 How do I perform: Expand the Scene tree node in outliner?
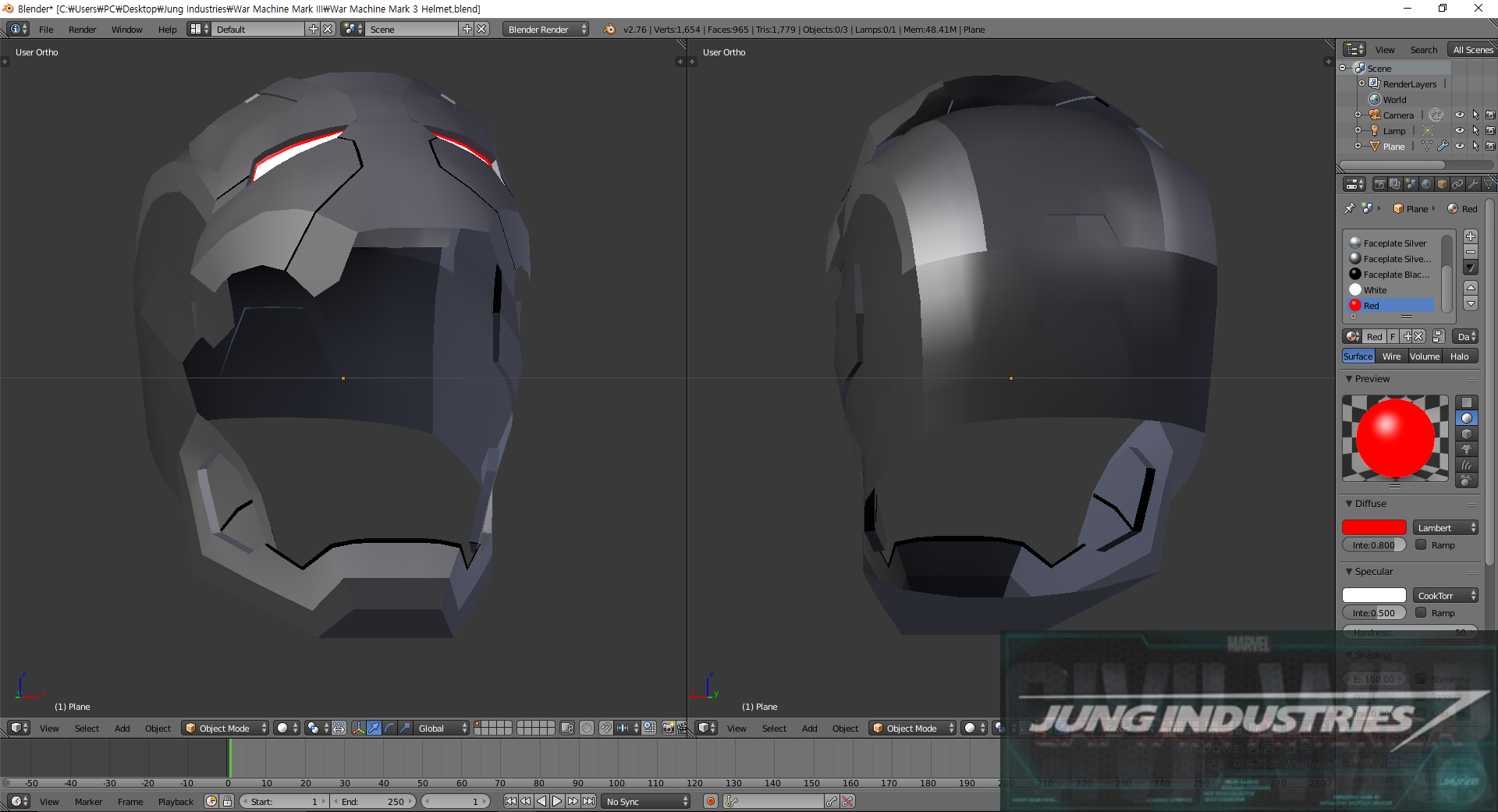(x=1343, y=68)
